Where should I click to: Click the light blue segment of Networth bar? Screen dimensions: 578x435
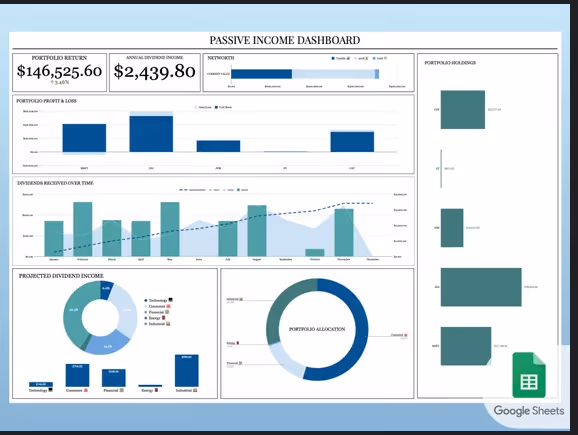[x=333, y=74]
